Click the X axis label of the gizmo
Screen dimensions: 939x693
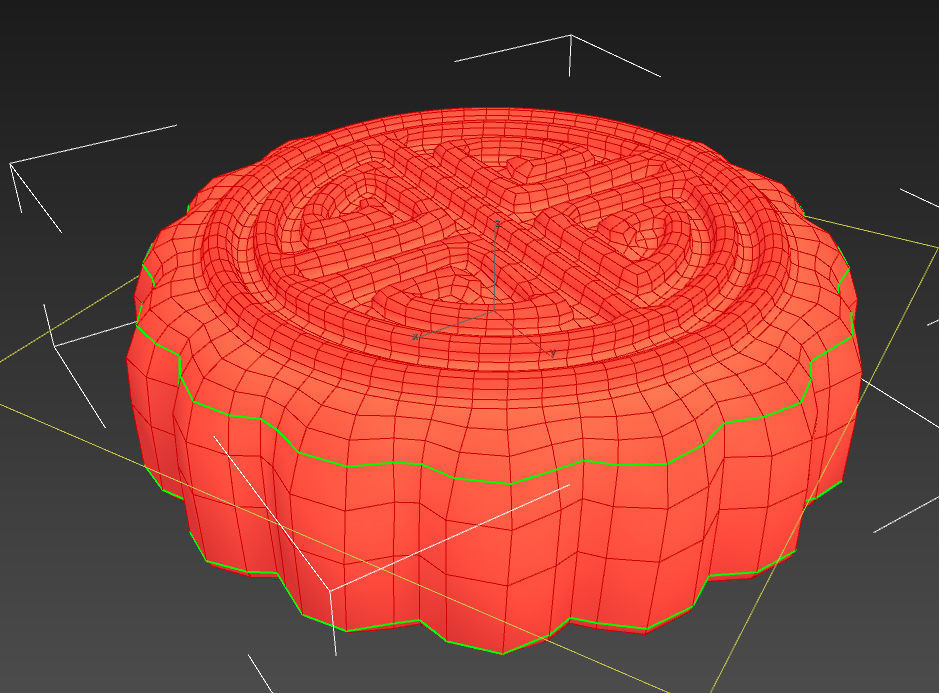[415, 337]
